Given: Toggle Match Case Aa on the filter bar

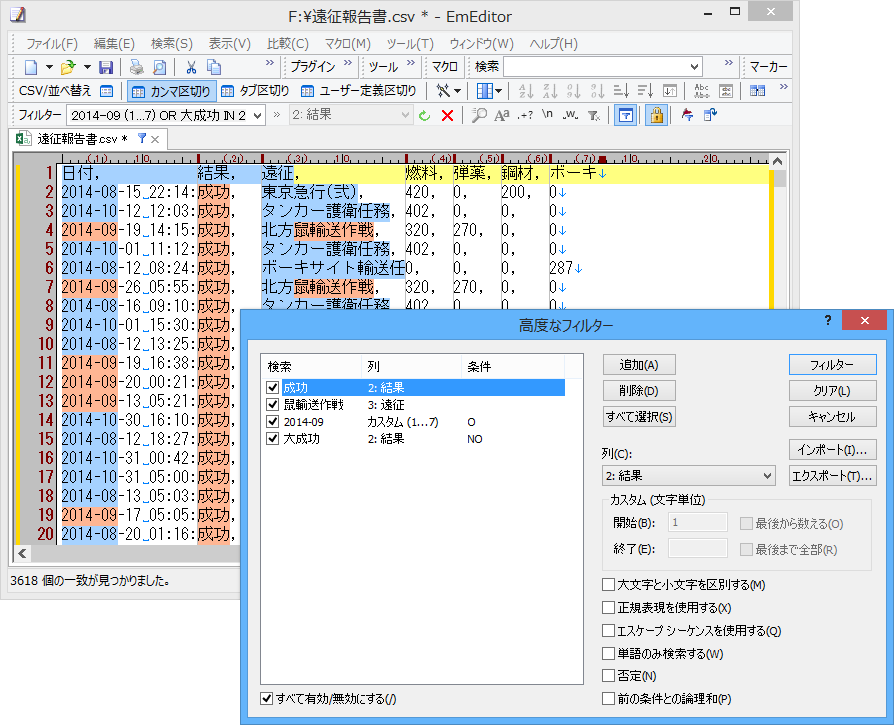Looking at the screenshot, I should [x=502, y=116].
